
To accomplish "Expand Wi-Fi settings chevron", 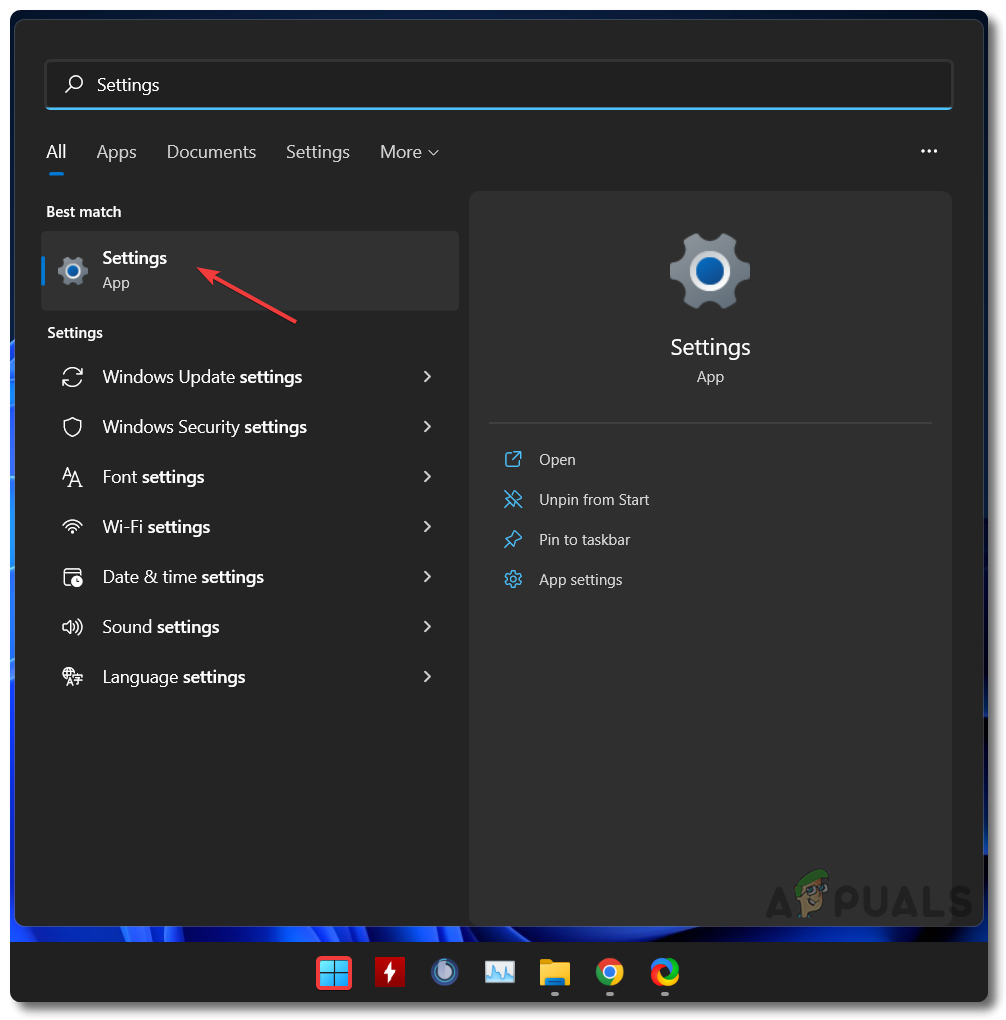I will tap(427, 527).
